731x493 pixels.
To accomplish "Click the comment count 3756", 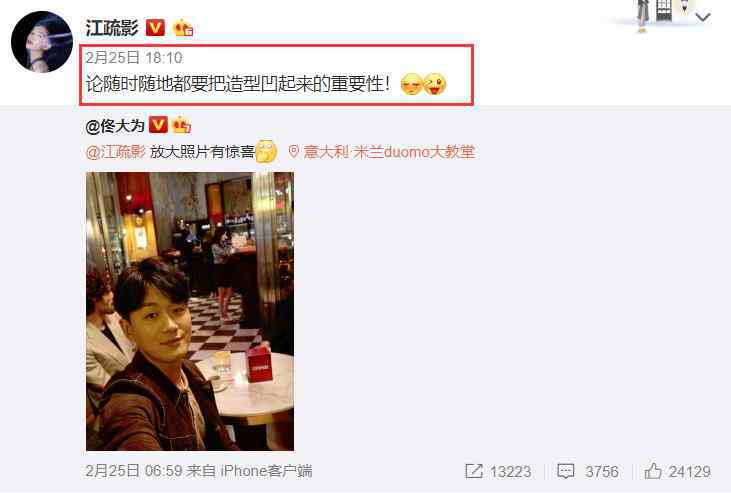I will click(602, 472).
